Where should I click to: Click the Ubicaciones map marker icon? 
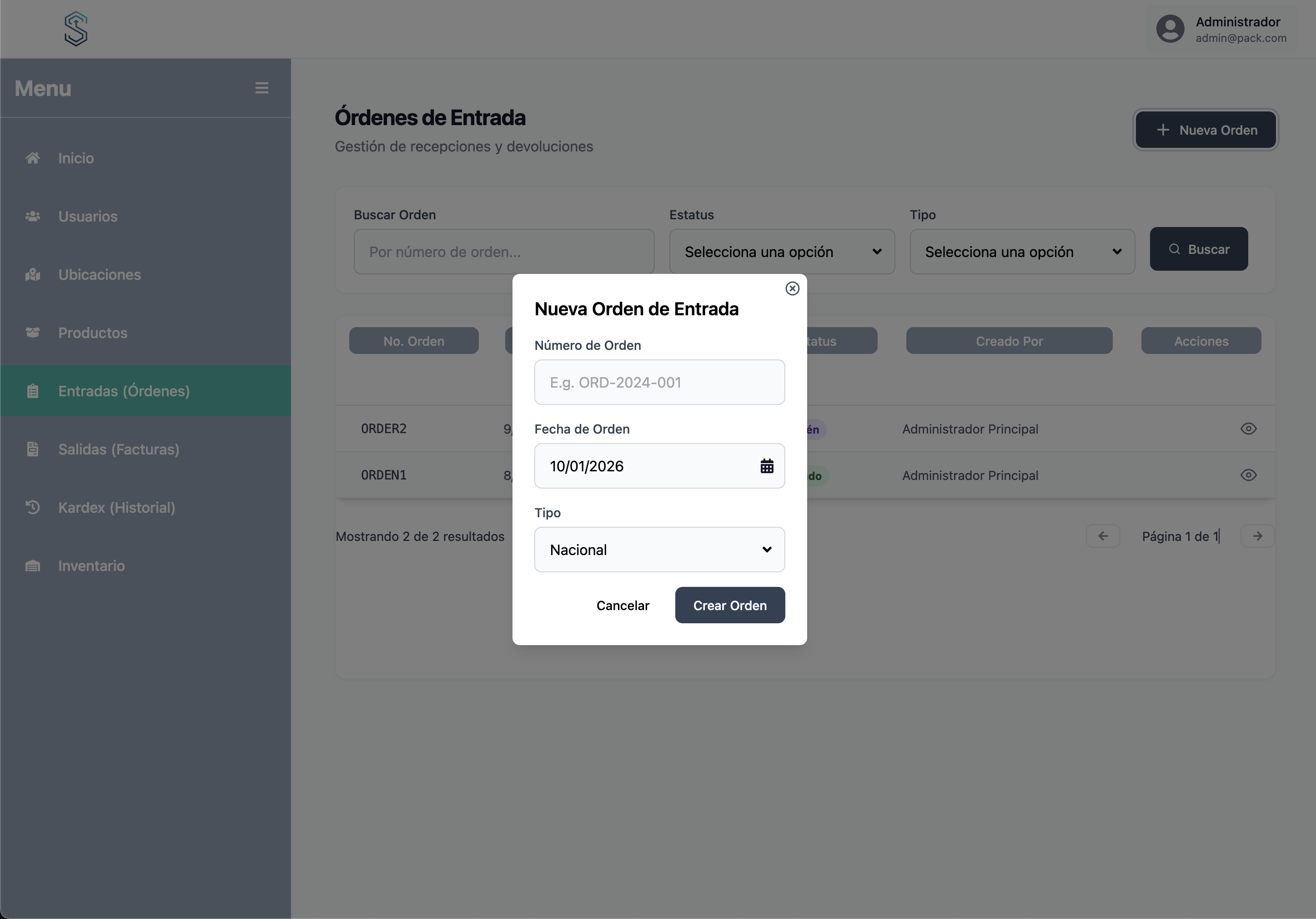click(x=33, y=275)
